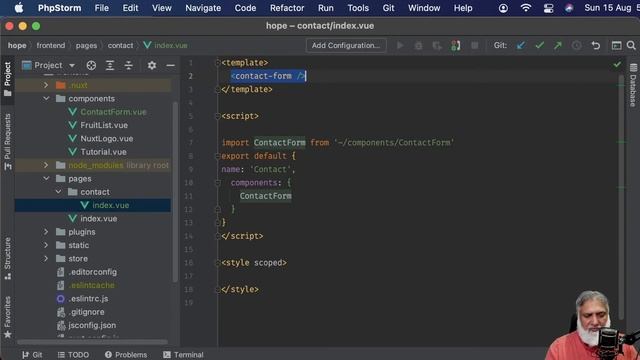Click Expand All in Project panel
Screen dimensions: 640x360
click(110, 65)
